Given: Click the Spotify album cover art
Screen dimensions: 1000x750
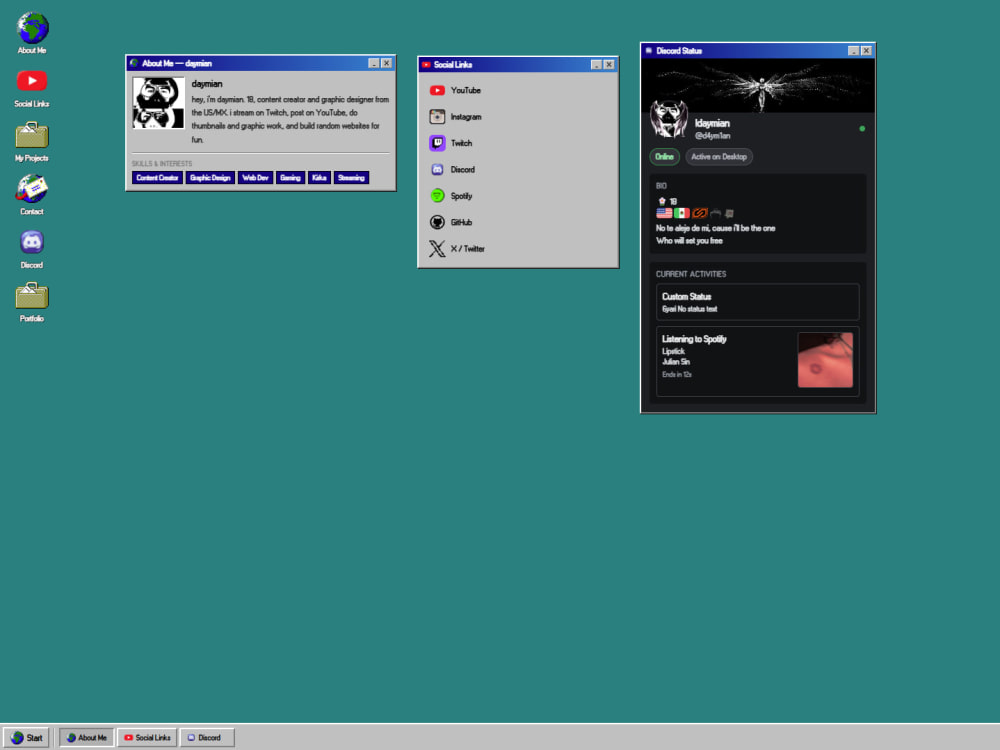Looking at the screenshot, I should (x=825, y=360).
